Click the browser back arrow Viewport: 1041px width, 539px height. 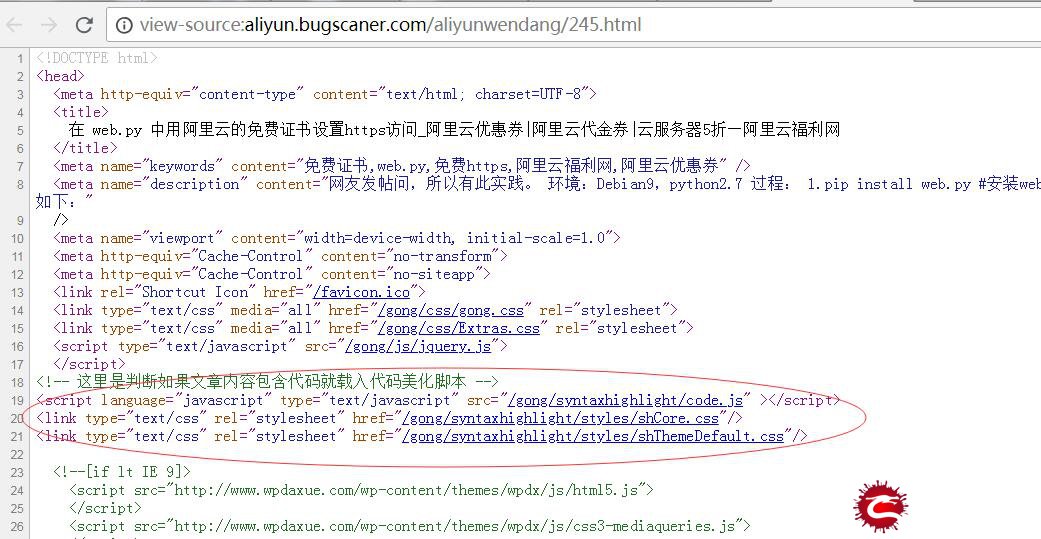click(14, 25)
